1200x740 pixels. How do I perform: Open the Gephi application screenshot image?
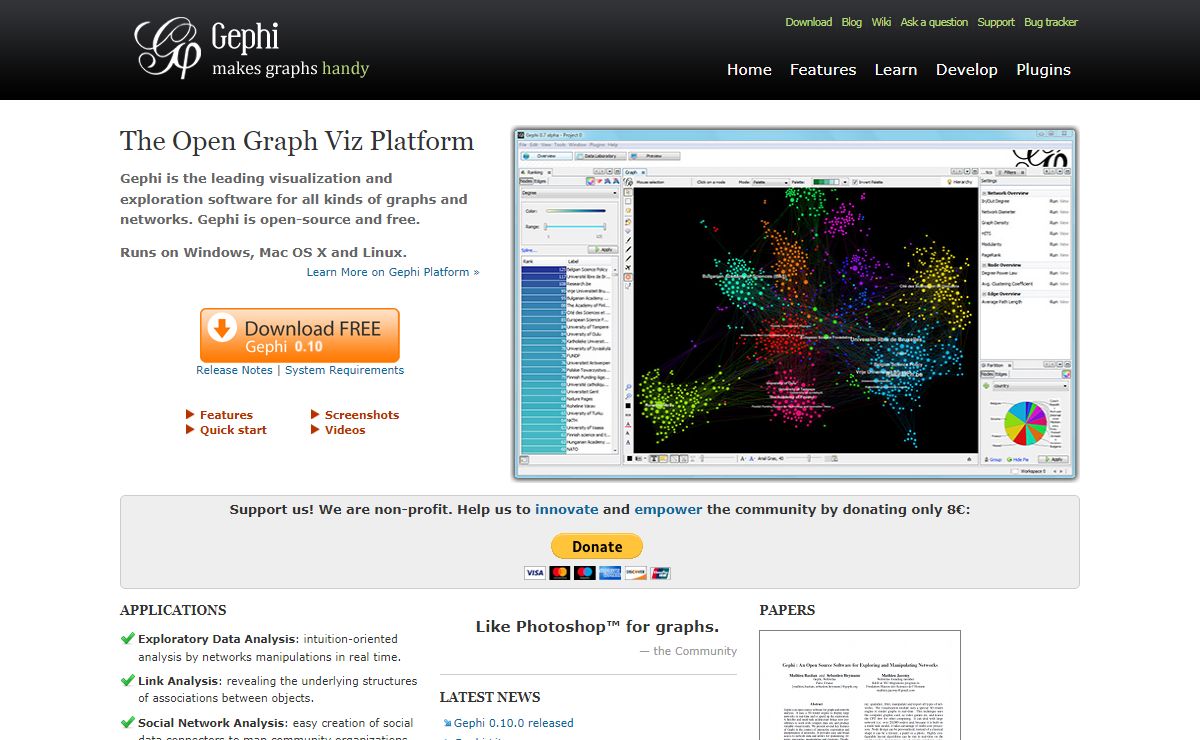[794, 302]
